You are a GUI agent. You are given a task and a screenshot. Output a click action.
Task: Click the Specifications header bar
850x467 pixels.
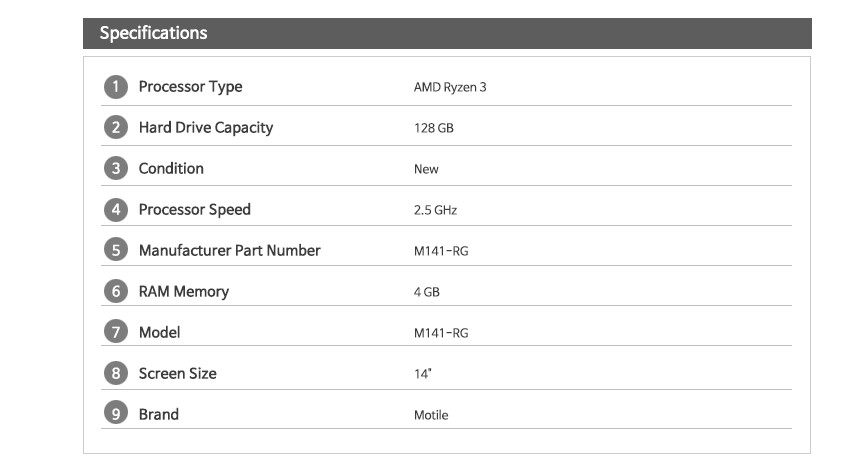pyautogui.click(x=447, y=33)
